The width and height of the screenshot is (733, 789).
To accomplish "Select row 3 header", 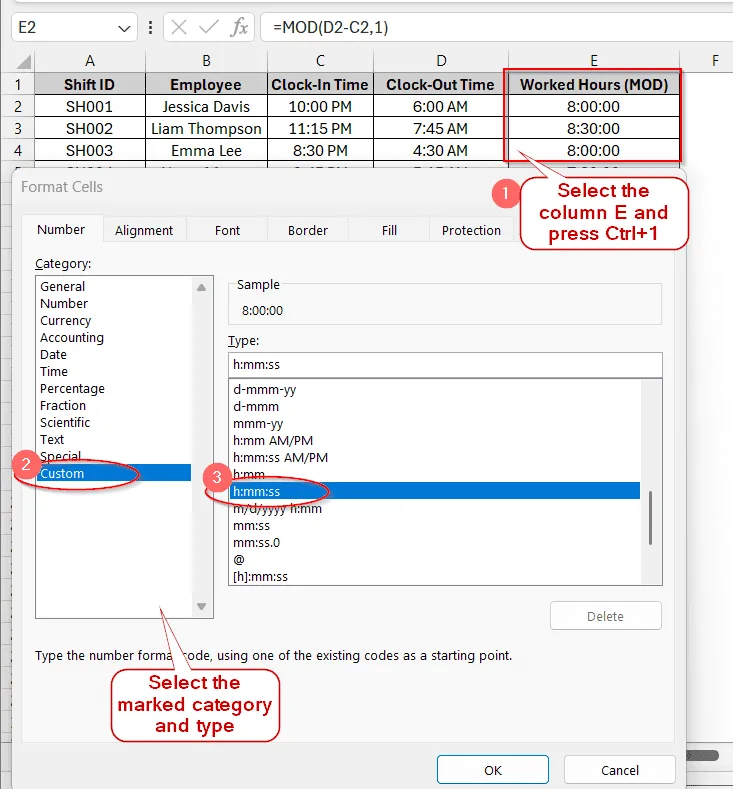I will tap(18, 128).
